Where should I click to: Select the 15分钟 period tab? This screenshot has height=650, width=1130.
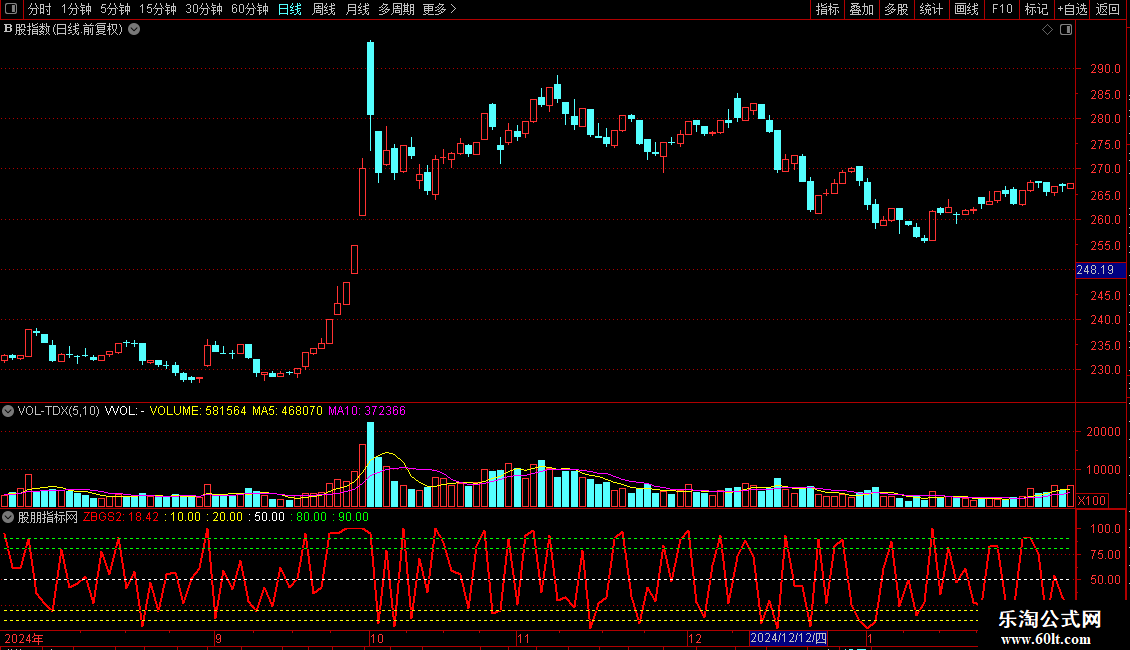click(158, 9)
